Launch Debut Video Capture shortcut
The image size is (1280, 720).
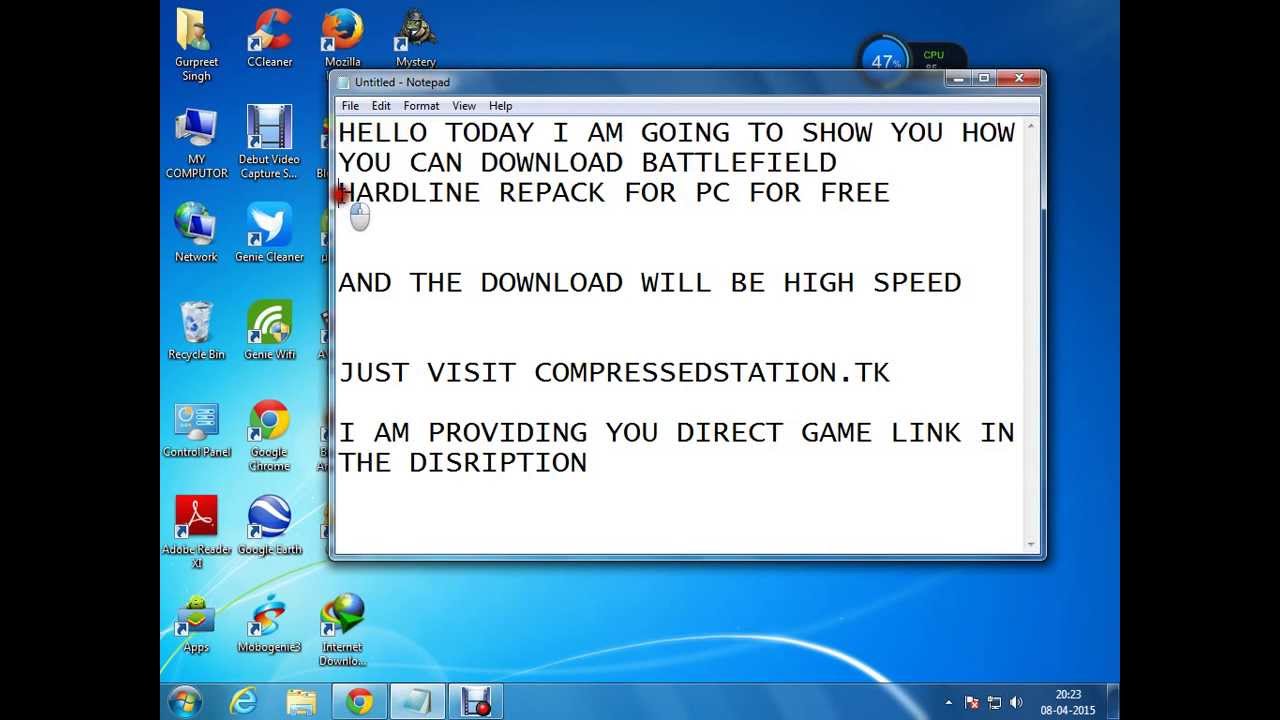[x=269, y=142]
